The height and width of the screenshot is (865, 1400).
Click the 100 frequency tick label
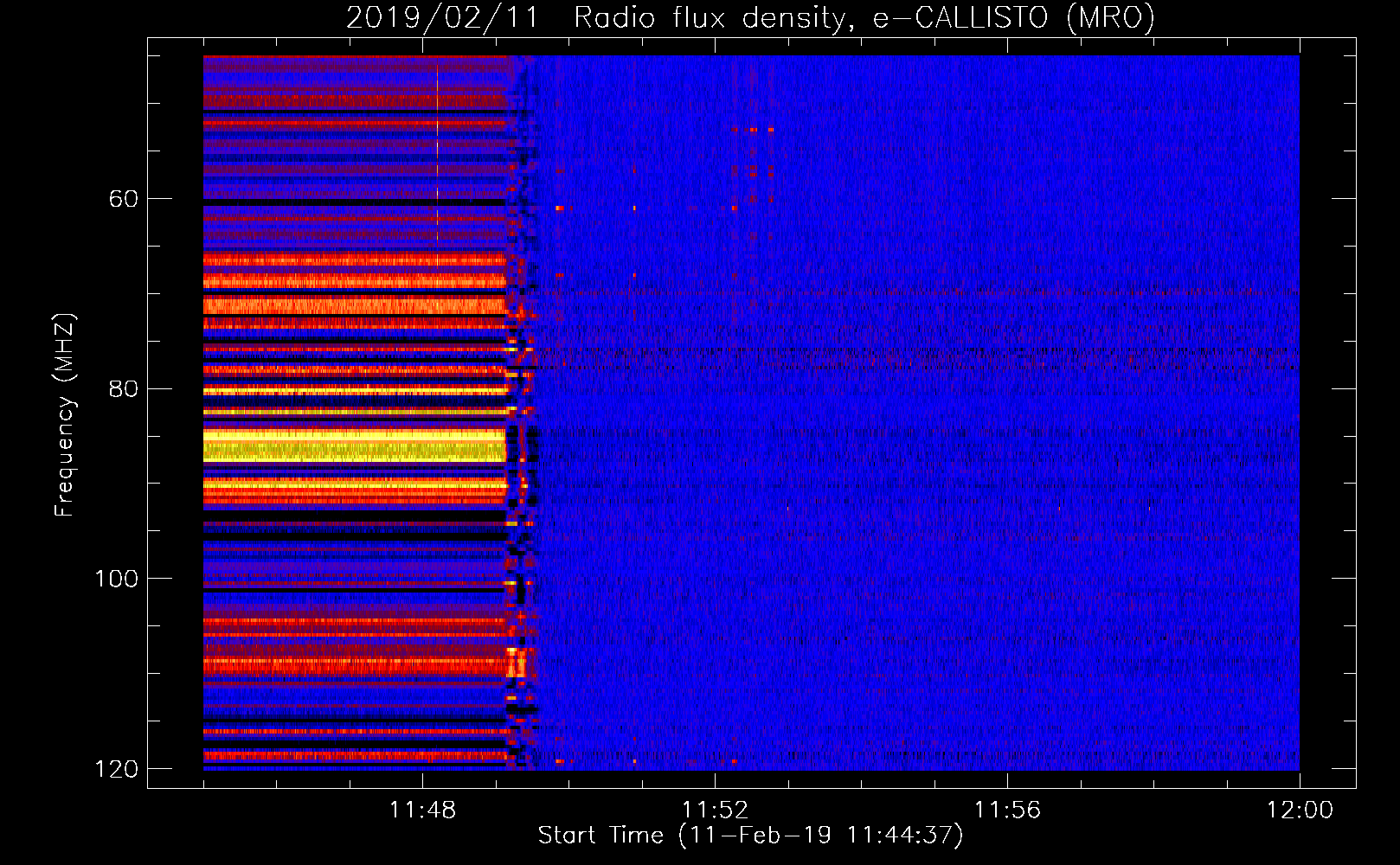pos(117,579)
